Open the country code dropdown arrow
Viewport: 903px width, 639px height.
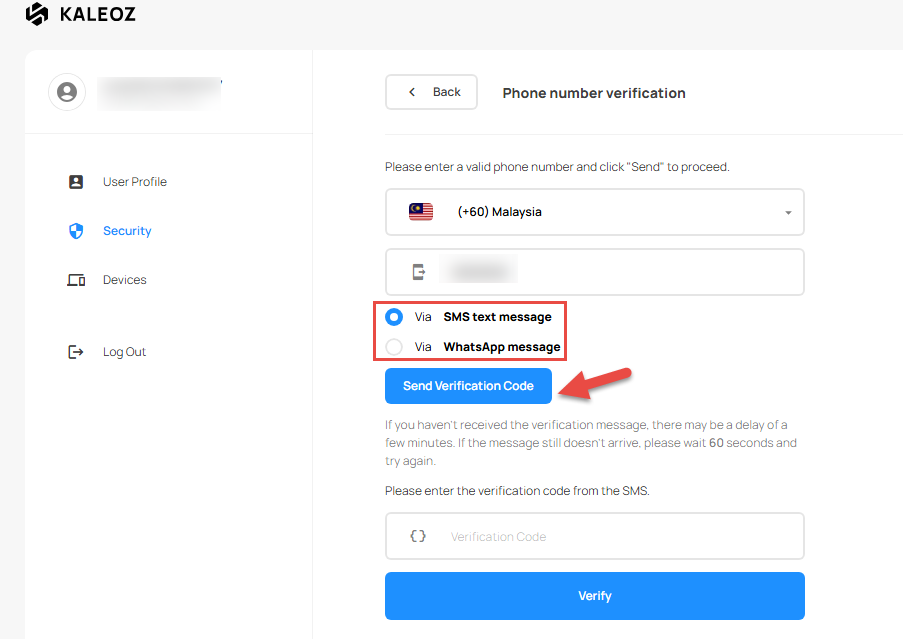[x=788, y=212]
